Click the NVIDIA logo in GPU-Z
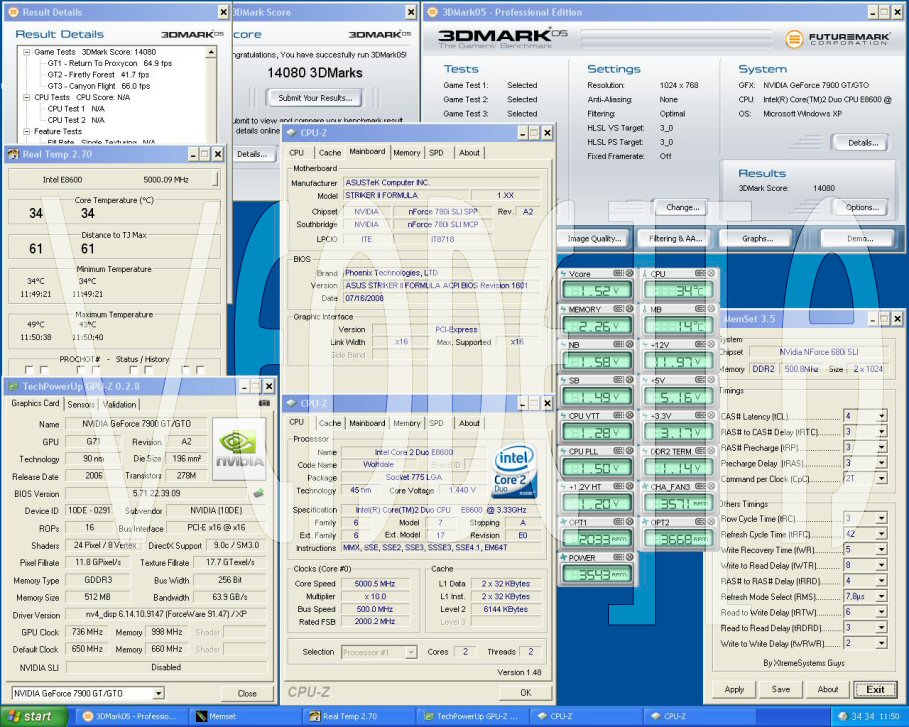This screenshot has width=909, height=727. coord(239,449)
